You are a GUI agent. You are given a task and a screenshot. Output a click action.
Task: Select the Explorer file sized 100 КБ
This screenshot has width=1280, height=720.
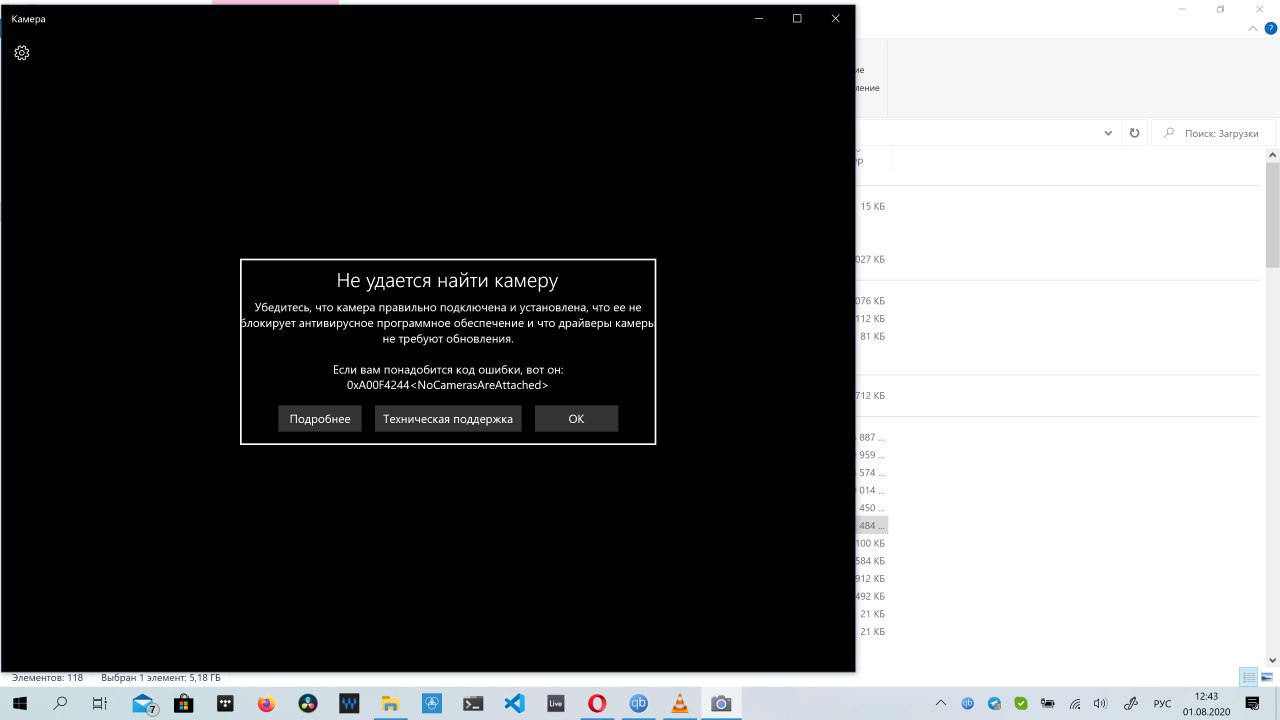click(871, 543)
